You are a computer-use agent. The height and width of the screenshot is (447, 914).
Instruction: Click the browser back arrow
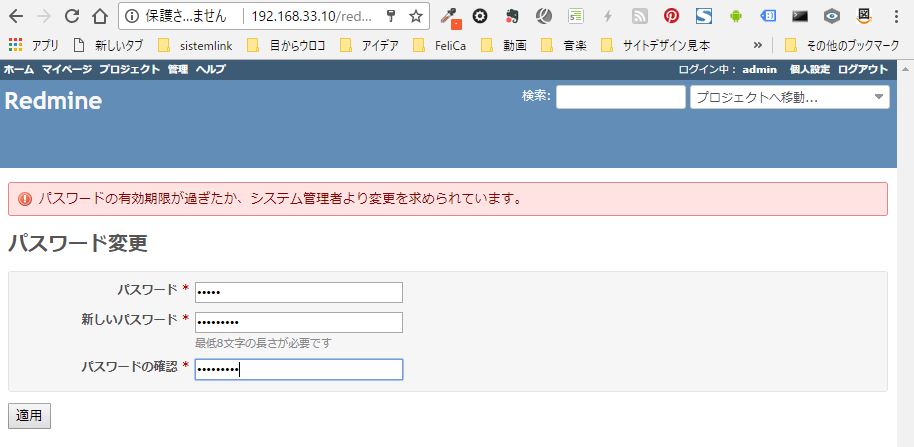[16, 16]
